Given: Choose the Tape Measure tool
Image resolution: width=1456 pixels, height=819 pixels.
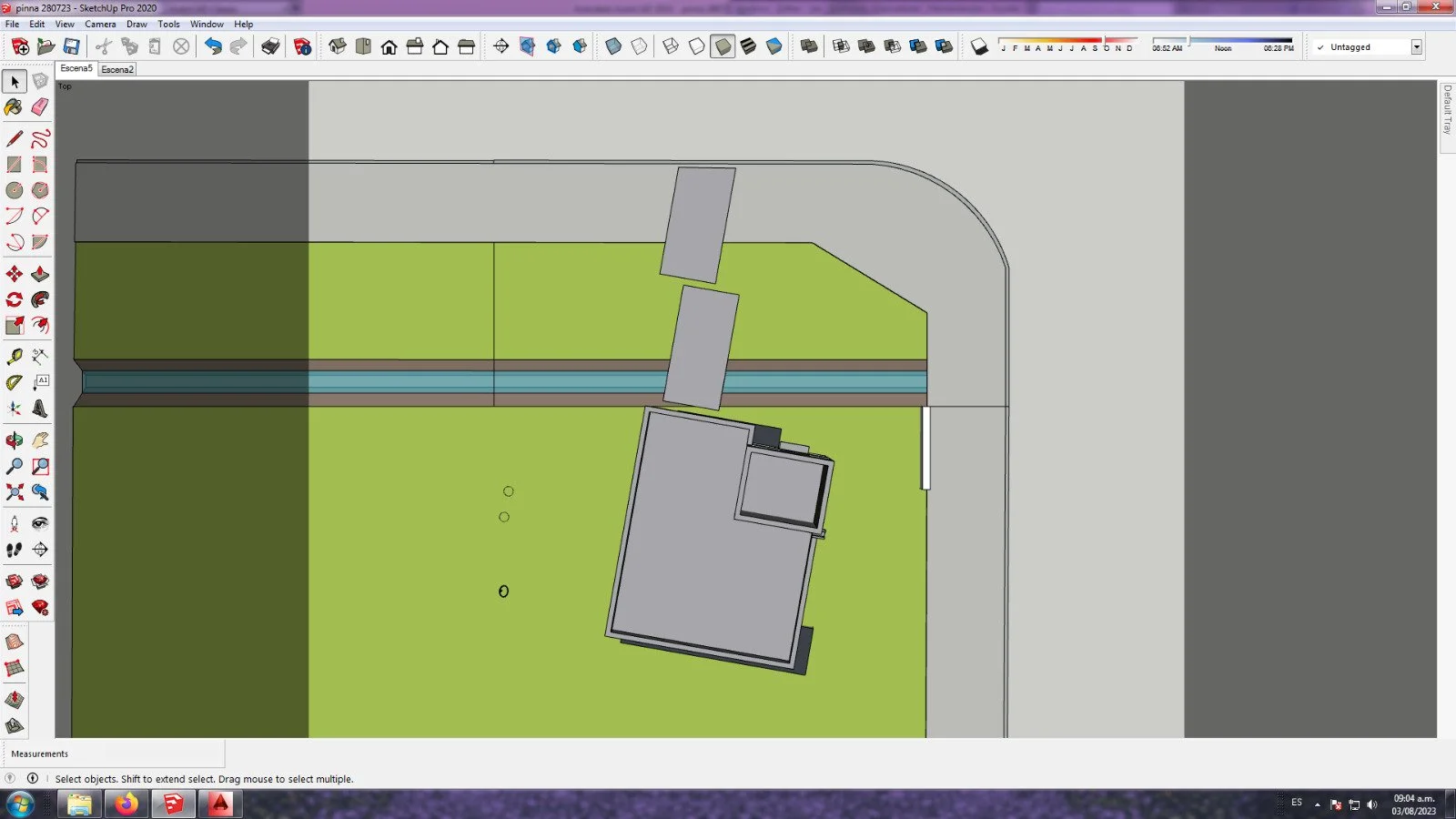Looking at the screenshot, I should coord(14,357).
